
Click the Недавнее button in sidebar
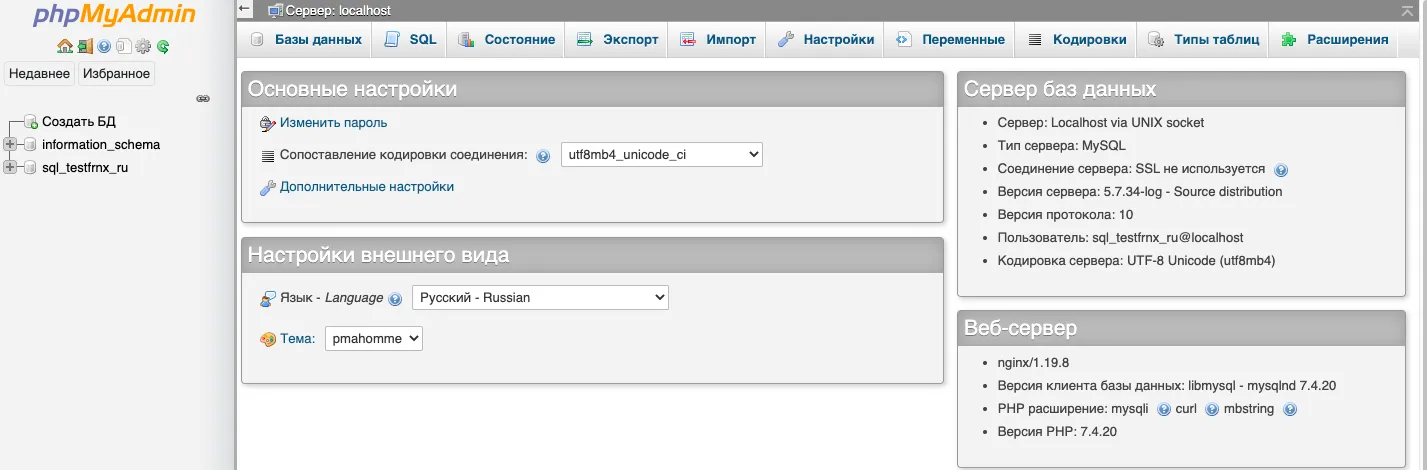click(x=40, y=73)
